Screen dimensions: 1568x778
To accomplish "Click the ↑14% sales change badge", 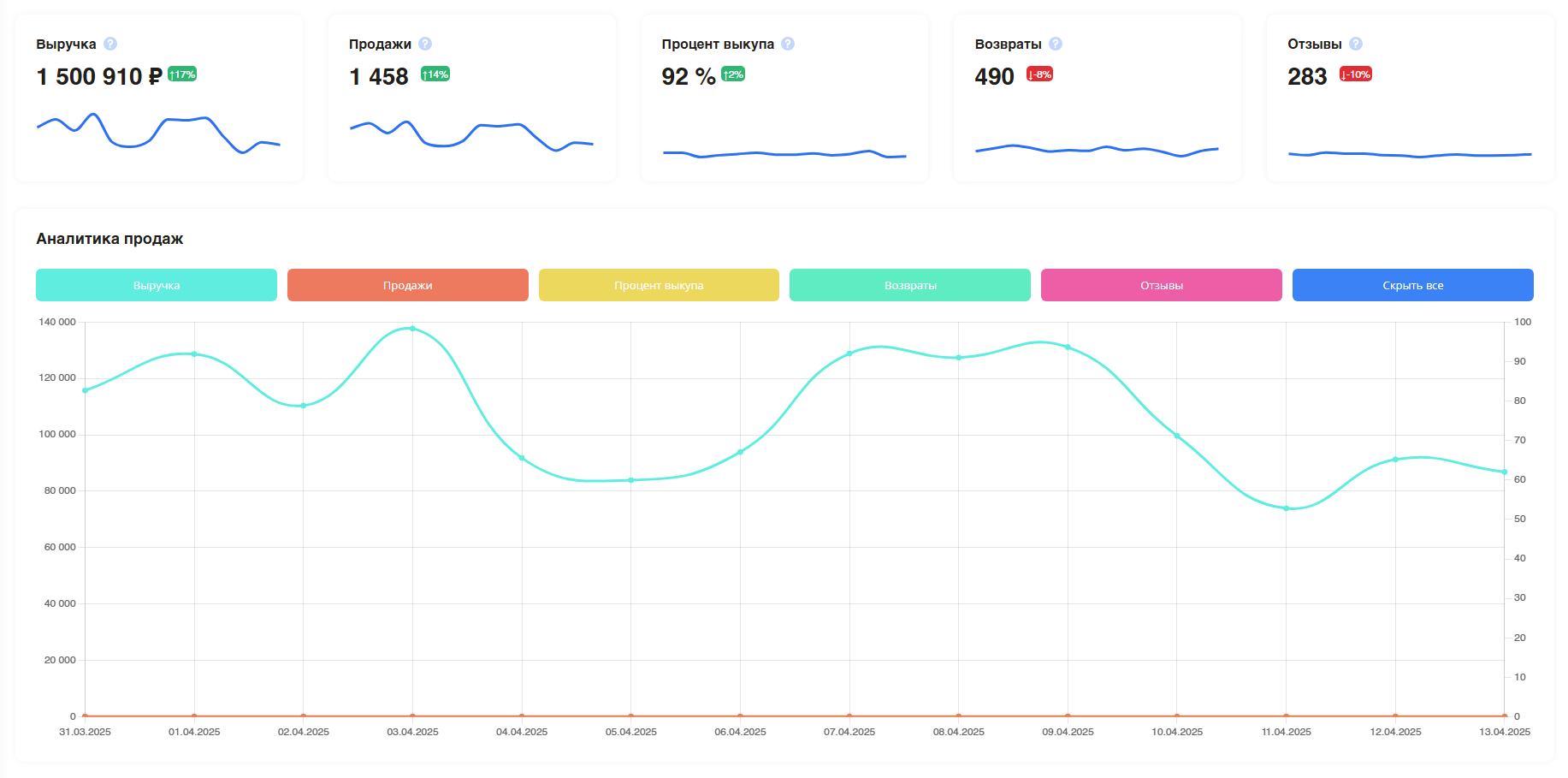I will tap(435, 74).
